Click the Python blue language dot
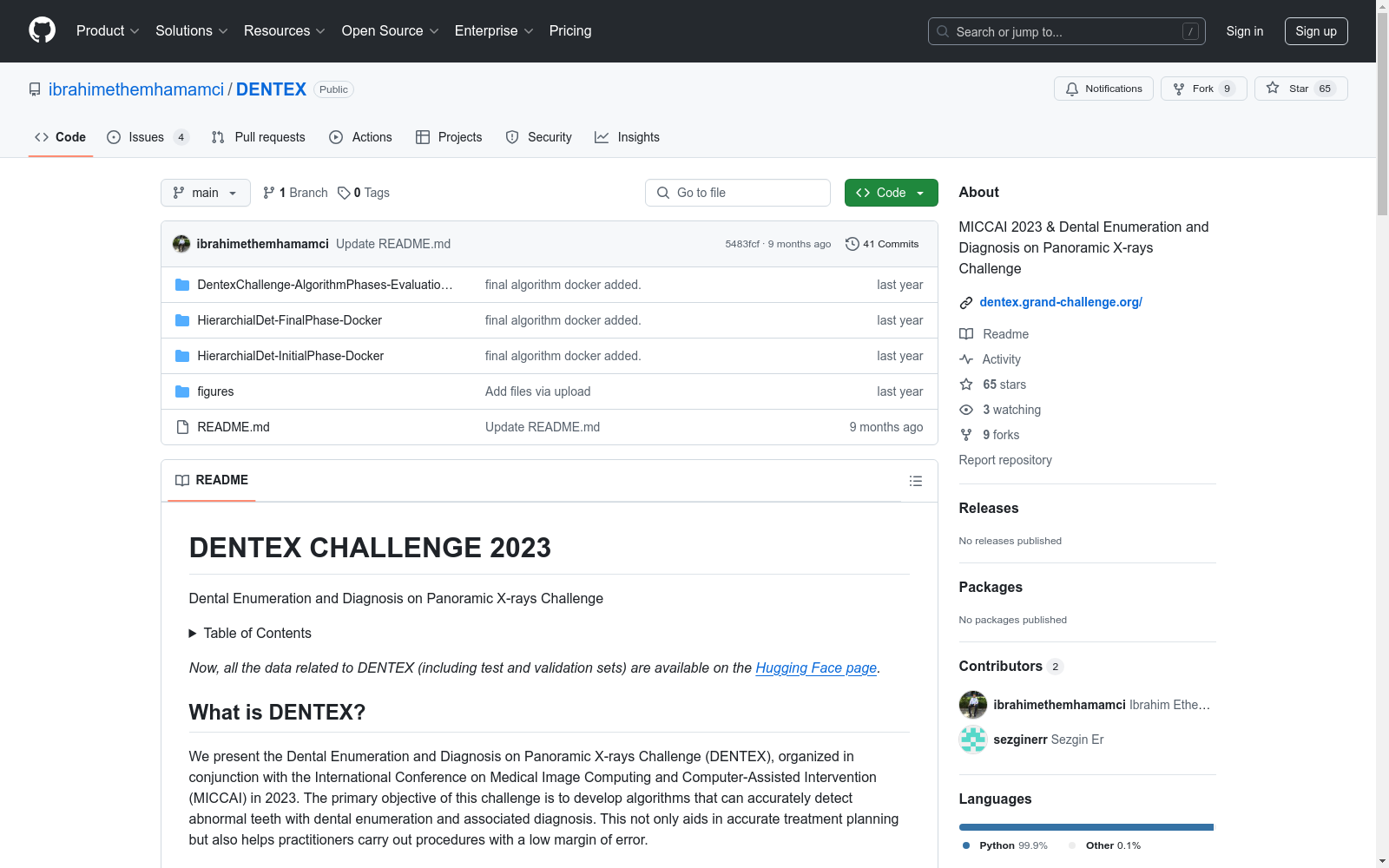Image resolution: width=1389 pixels, height=868 pixels. pyautogui.click(x=966, y=845)
